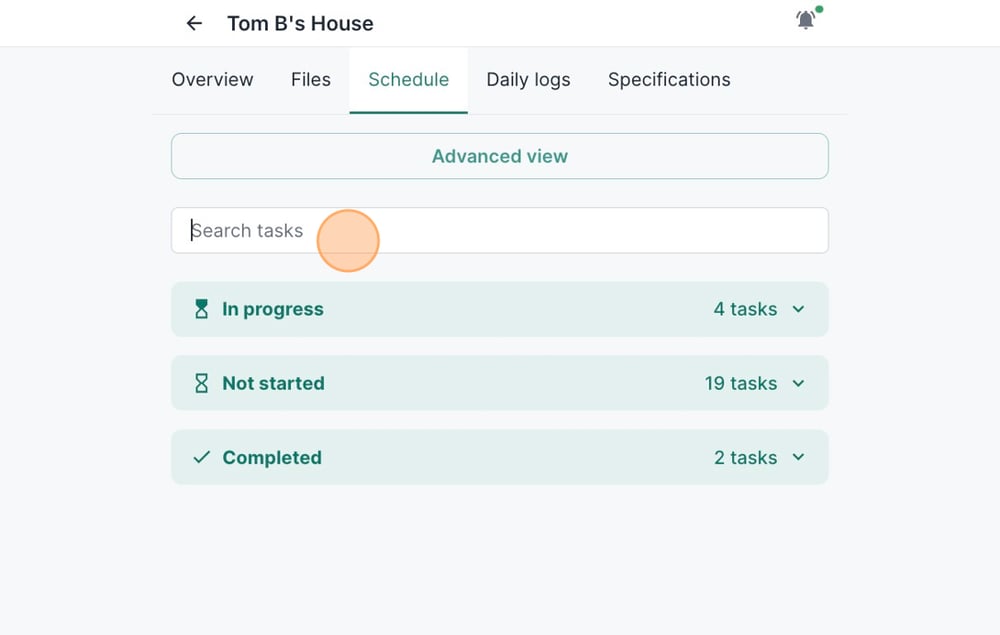Screen dimensions: 1000x635
Task: Expand In progress chevron
Action: (798, 309)
